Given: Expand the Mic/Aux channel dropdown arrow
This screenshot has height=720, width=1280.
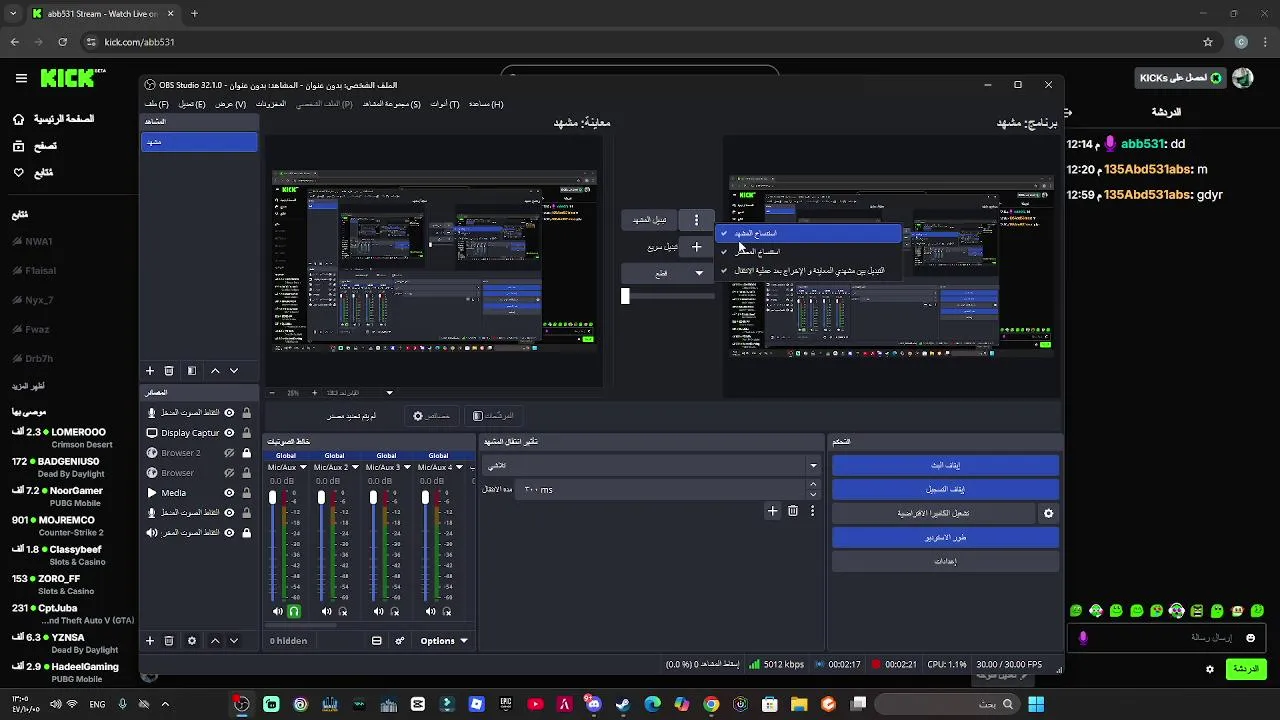Looking at the screenshot, I should pyautogui.click(x=303, y=467).
